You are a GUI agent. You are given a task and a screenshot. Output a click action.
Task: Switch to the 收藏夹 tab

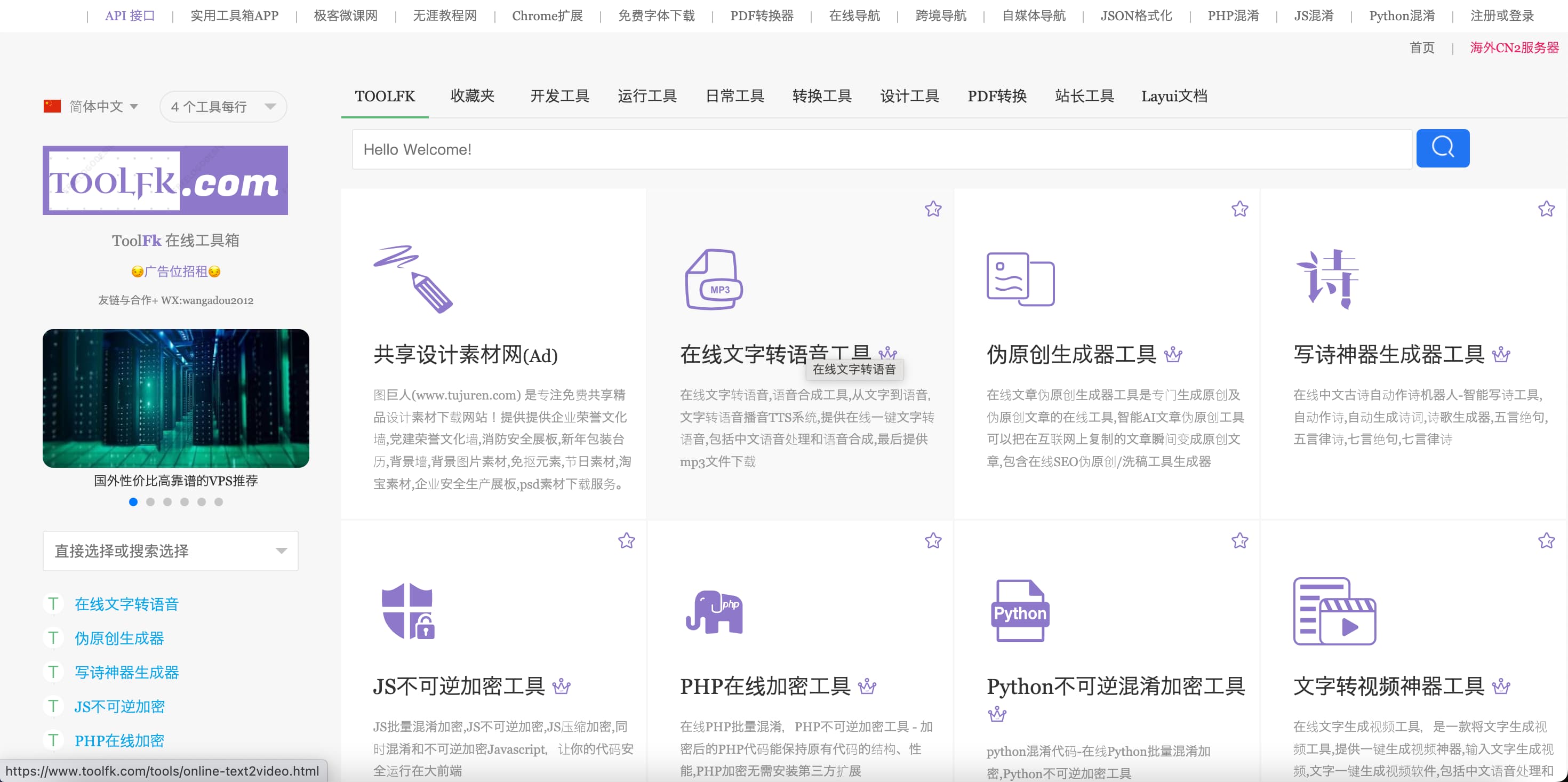pyautogui.click(x=473, y=96)
